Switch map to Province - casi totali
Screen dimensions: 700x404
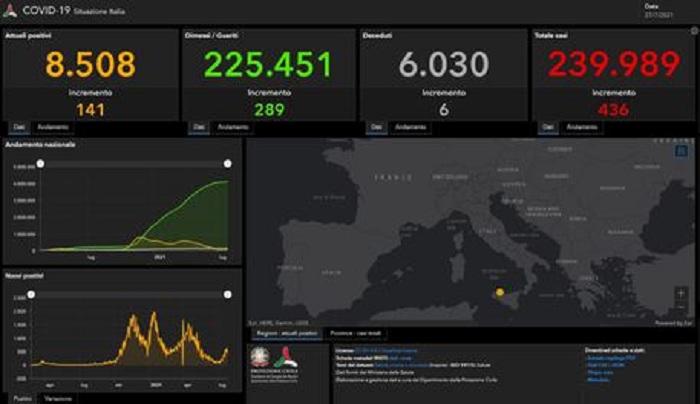[355, 333]
